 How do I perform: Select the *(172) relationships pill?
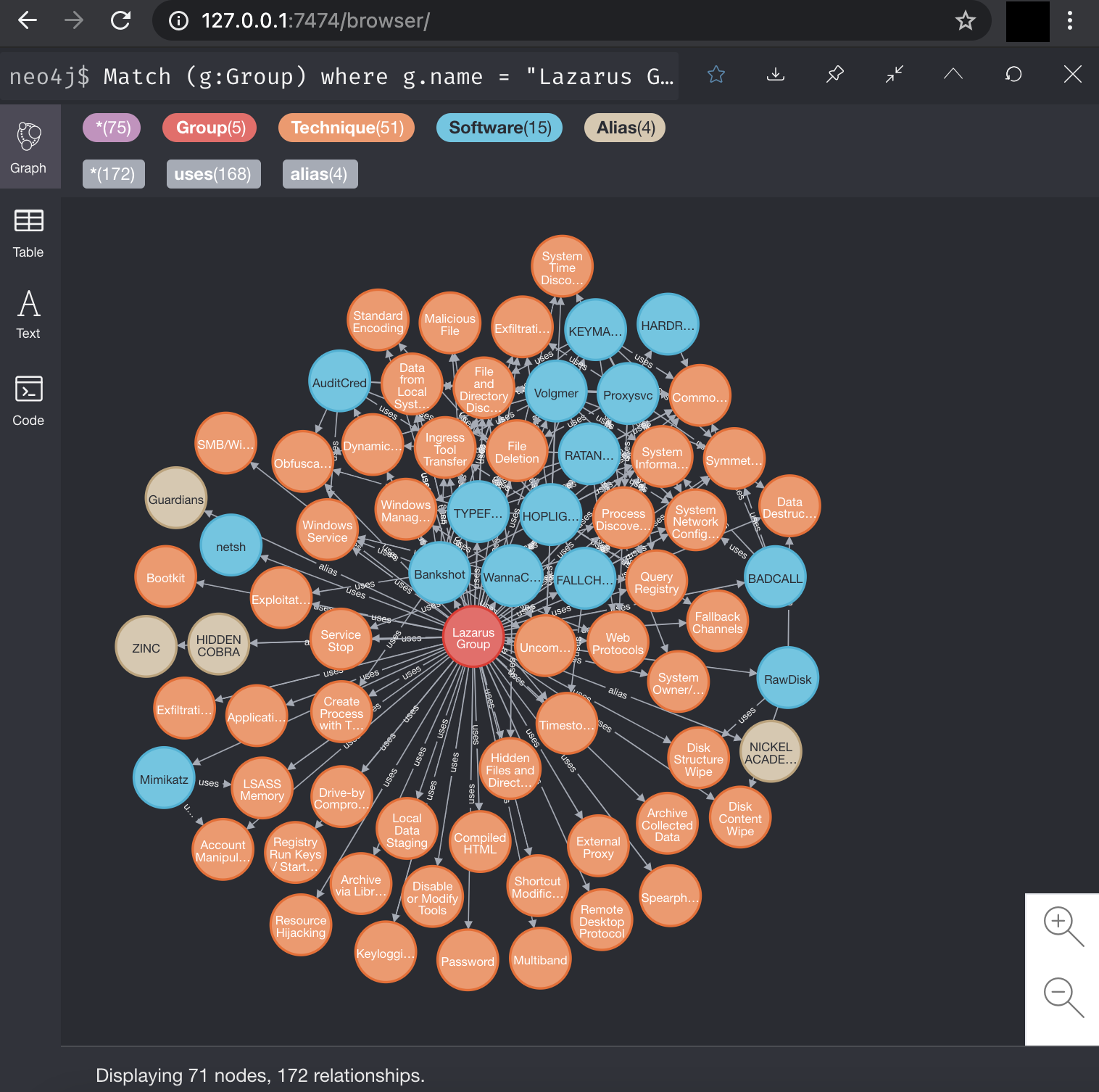click(x=114, y=174)
